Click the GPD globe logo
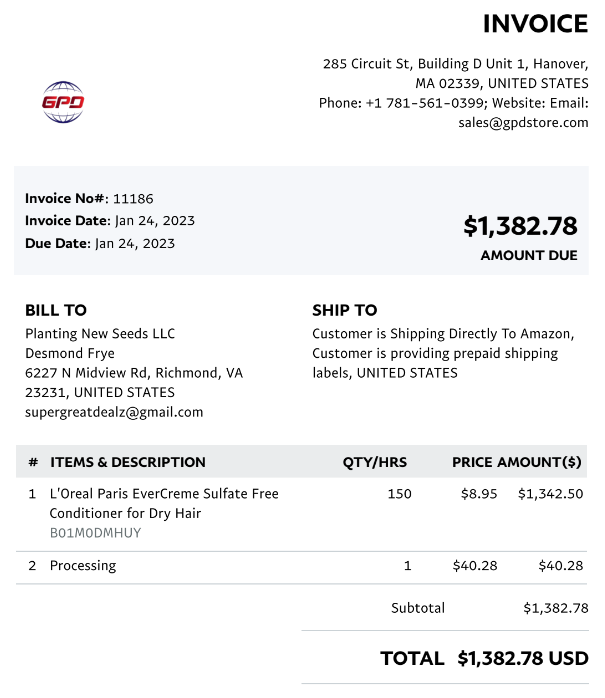The width and height of the screenshot is (605, 698). [x=63, y=102]
